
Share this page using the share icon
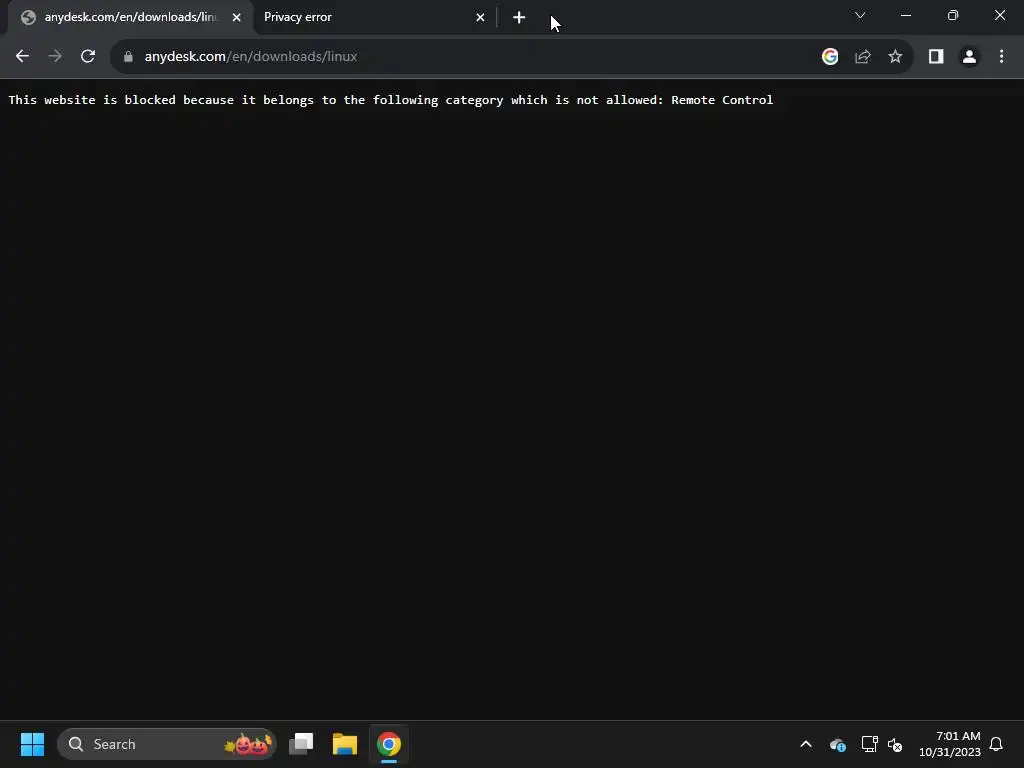point(863,57)
